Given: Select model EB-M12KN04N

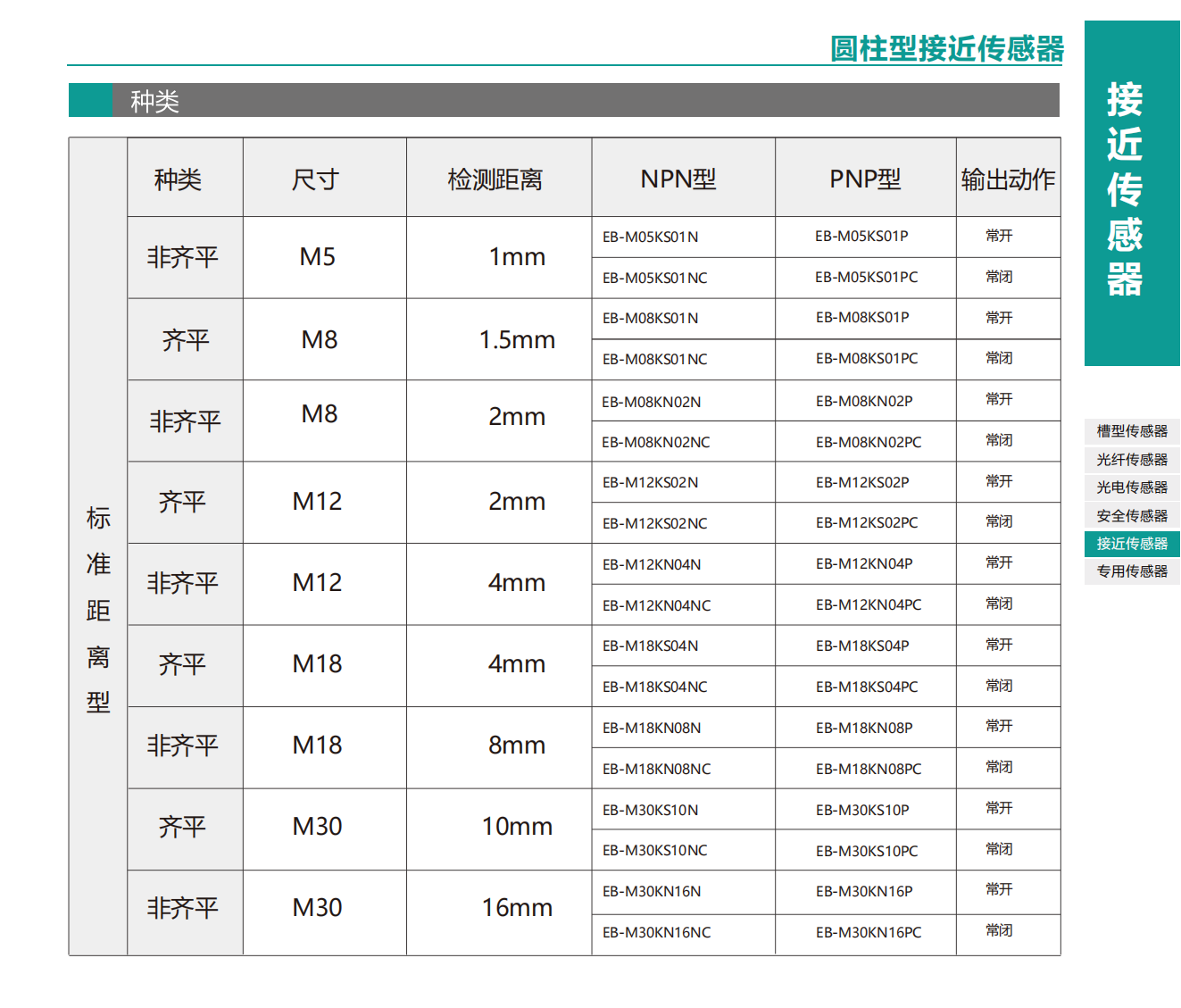Looking at the screenshot, I should coord(652,564).
